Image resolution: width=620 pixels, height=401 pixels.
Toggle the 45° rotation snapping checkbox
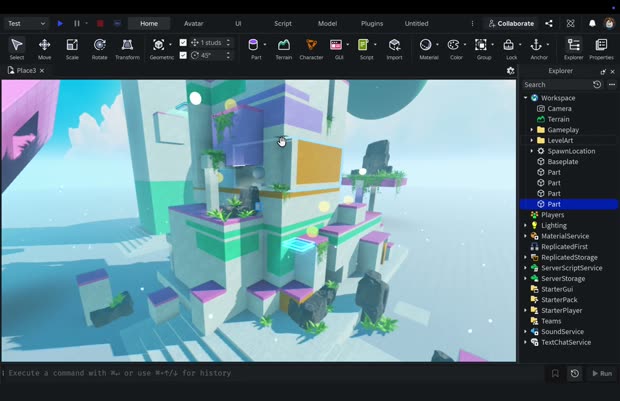(x=183, y=55)
